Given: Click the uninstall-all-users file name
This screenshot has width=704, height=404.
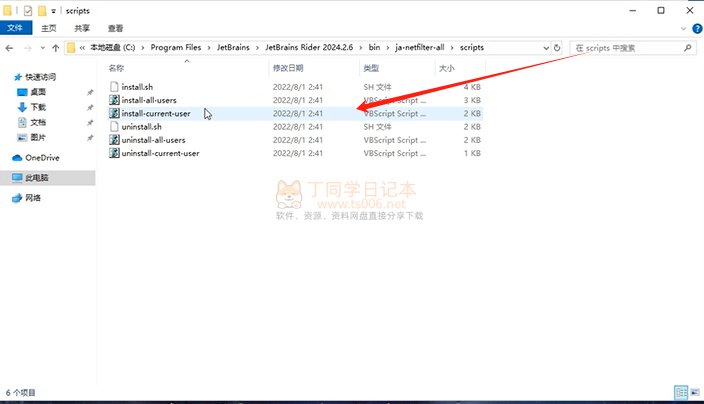Looking at the screenshot, I should coord(153,140).
